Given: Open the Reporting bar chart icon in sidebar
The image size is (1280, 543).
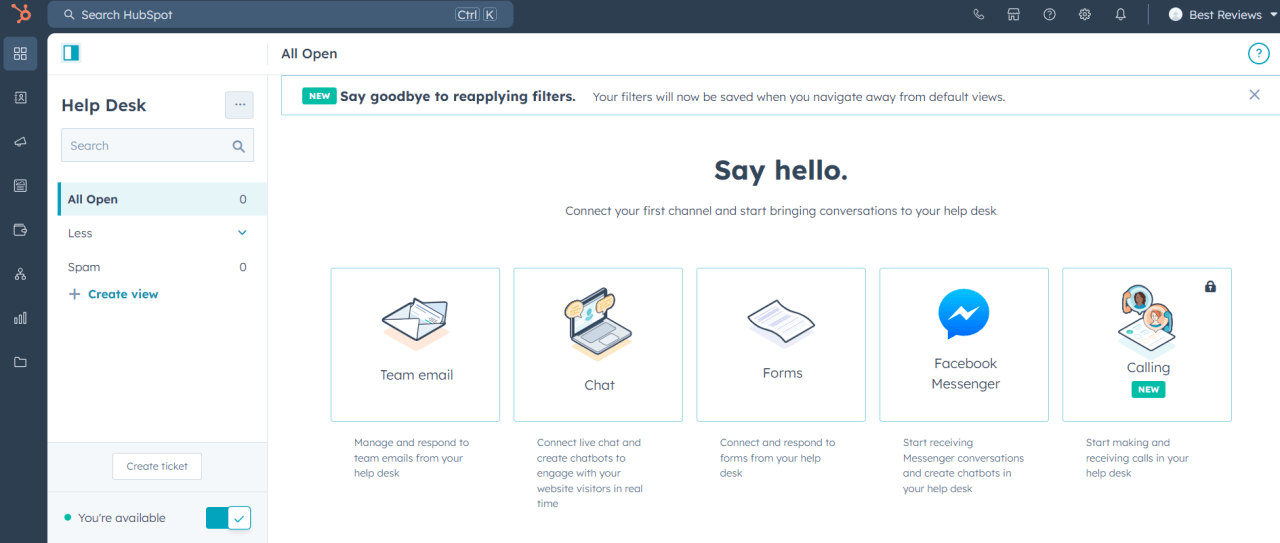Looking at the screenshot, I should point(20,318).
